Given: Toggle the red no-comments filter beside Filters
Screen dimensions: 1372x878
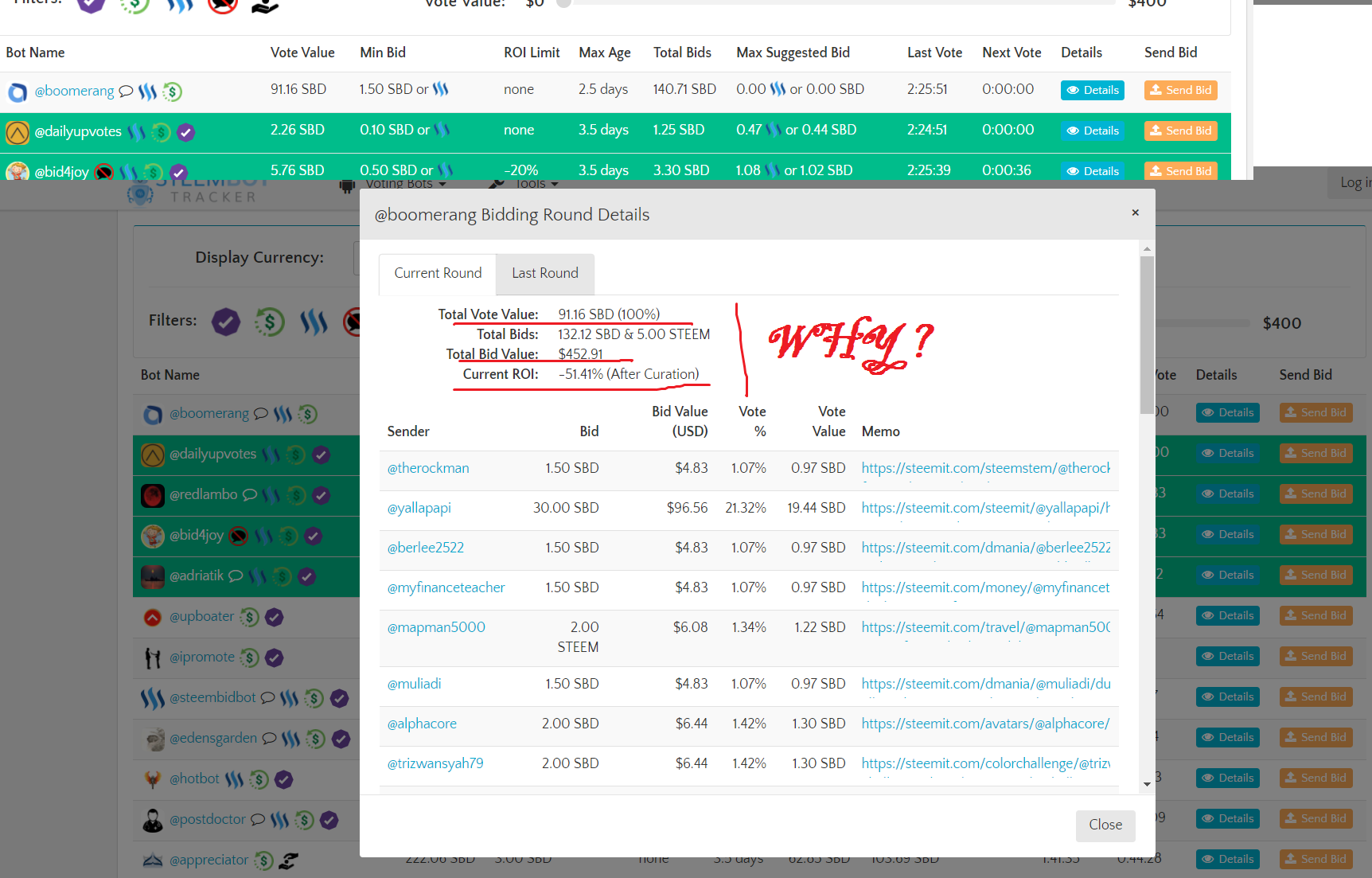Looking at the screenshot, I should click(351, 322).
